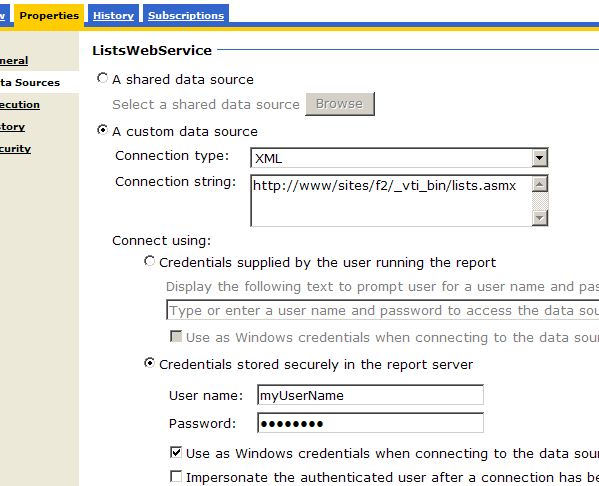The width and height of the screenshot is (599, 486).
Task: Select the 'A custom data source' radio button
Action: [102, 130]
